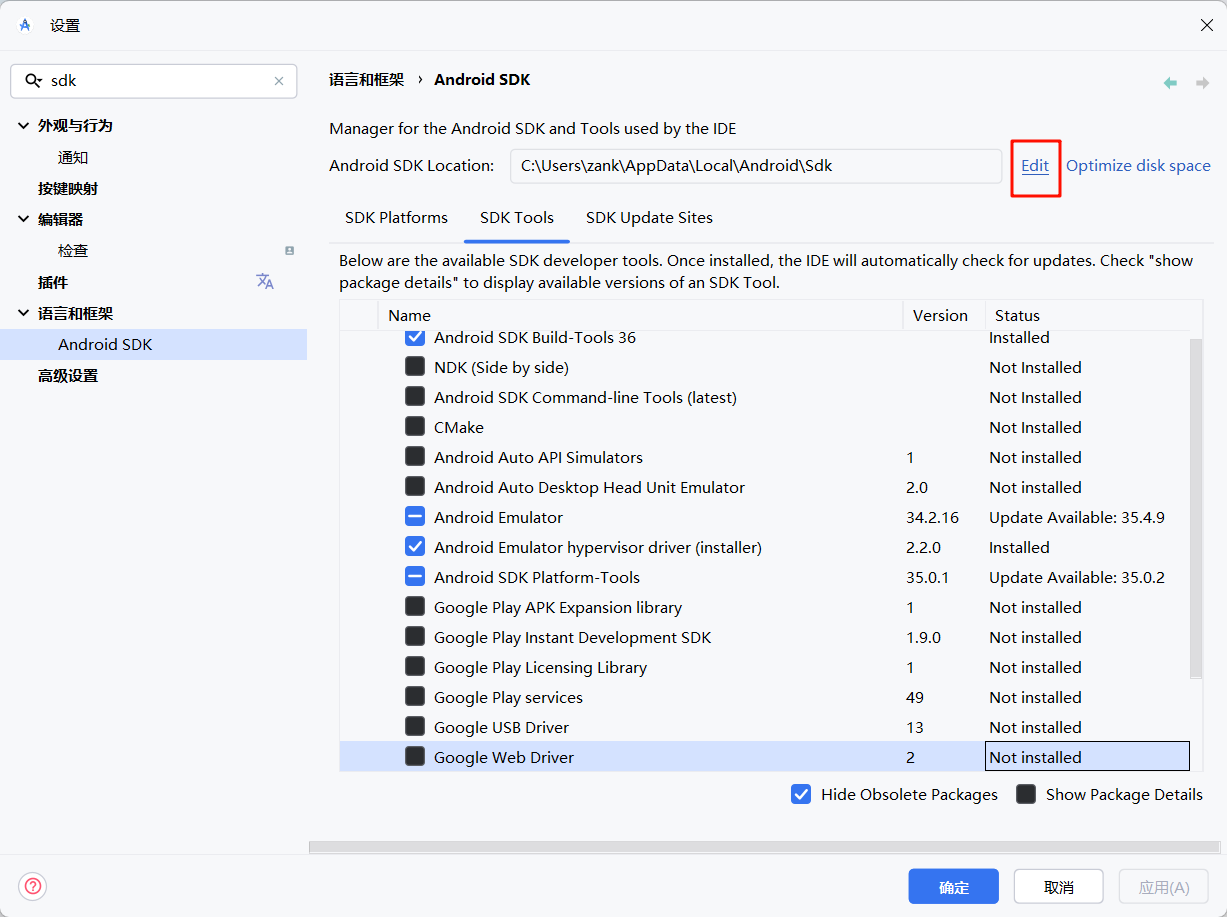The image size is (1227, 917).
Task: Open the SDK Update Sites tab
Action: click(649, 218)
